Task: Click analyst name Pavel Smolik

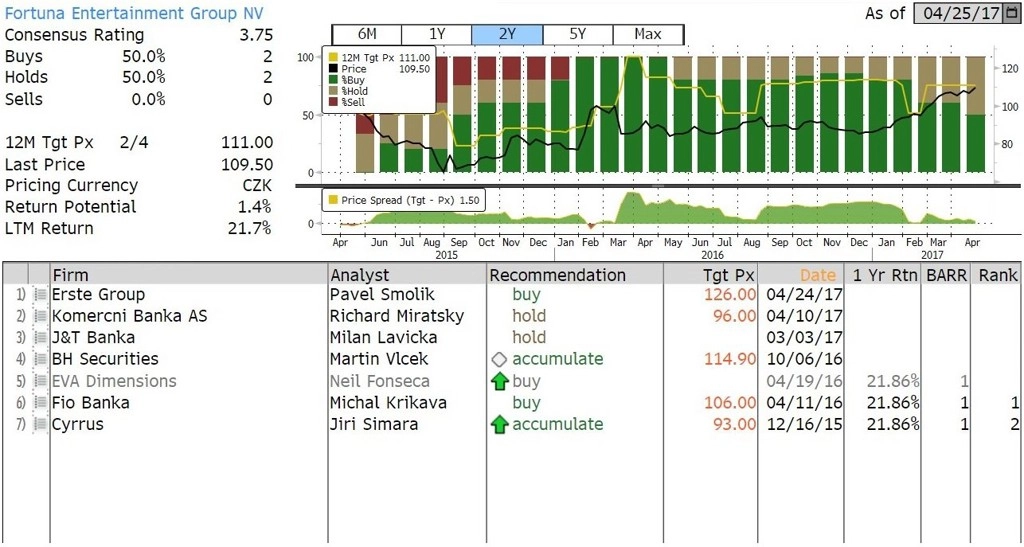Action: (382, 295)
